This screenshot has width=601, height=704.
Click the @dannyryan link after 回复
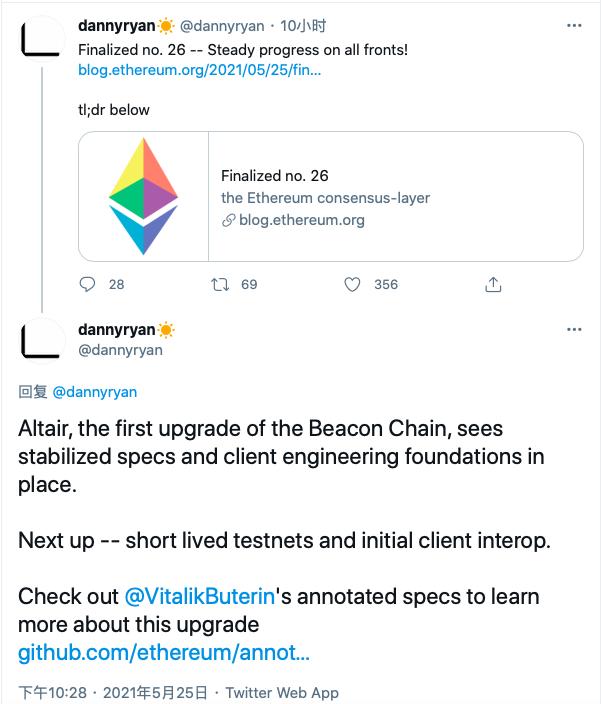(x=94, y=392)
